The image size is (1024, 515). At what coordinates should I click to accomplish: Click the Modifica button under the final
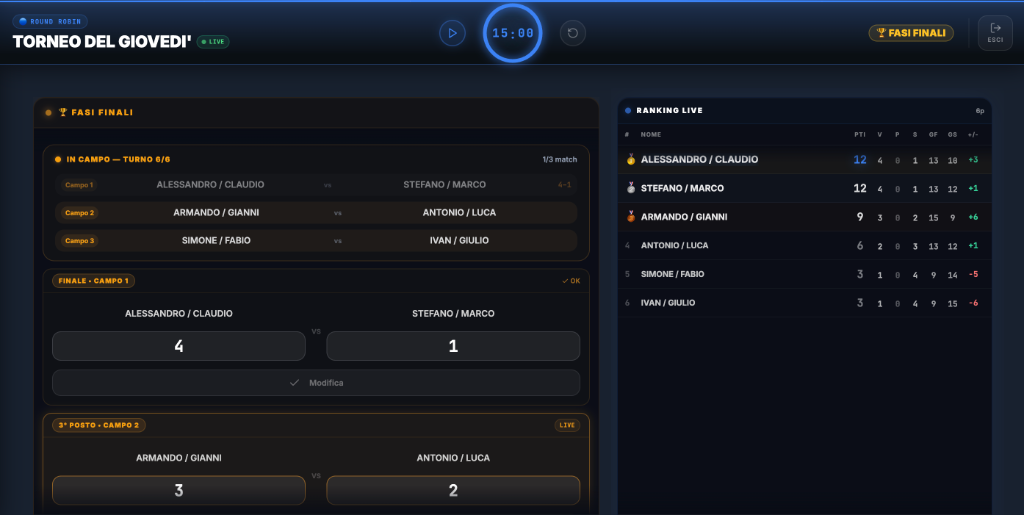[x=316, y=382]
